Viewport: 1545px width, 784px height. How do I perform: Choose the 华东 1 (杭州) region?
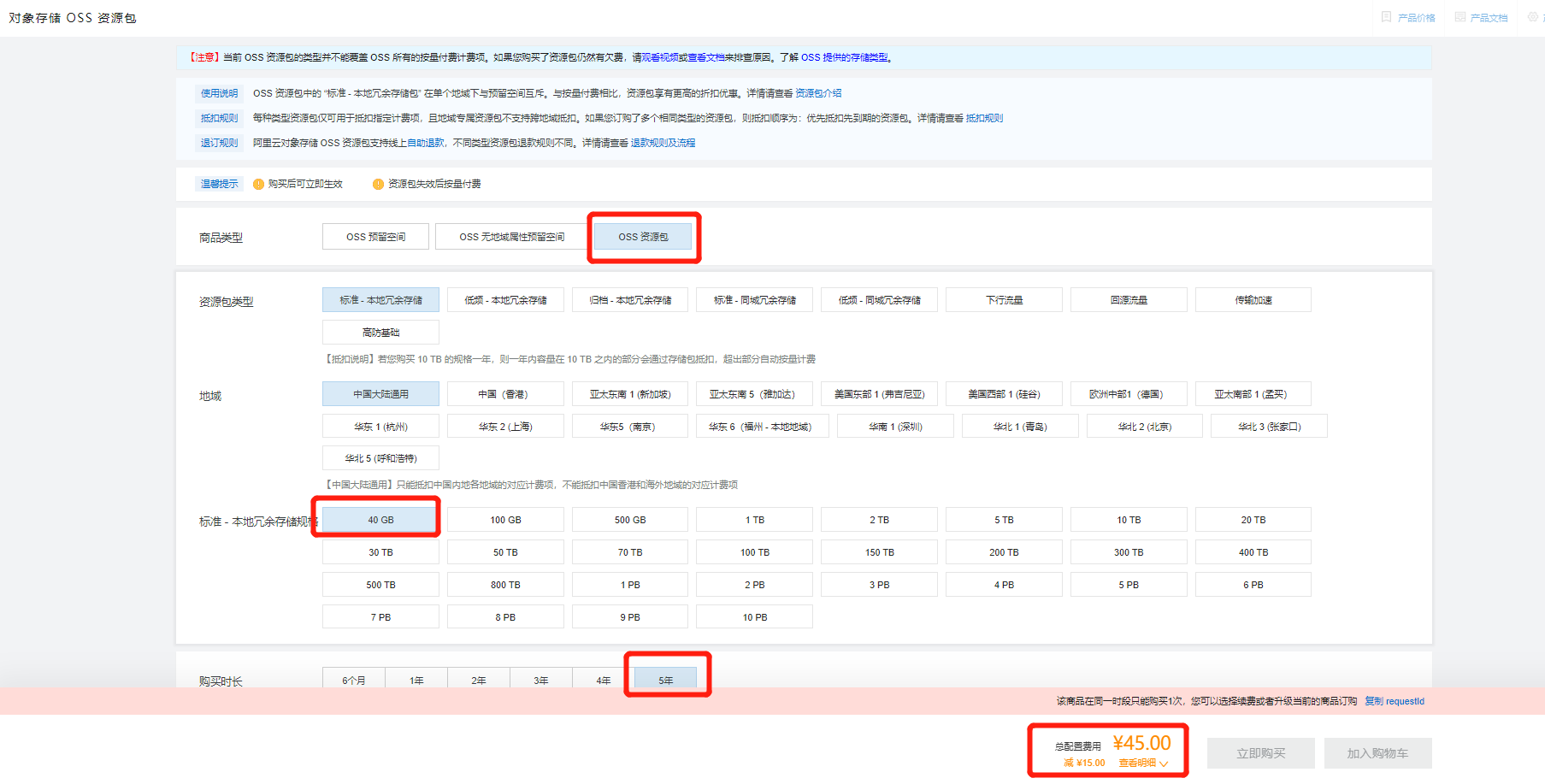[380, 427]
